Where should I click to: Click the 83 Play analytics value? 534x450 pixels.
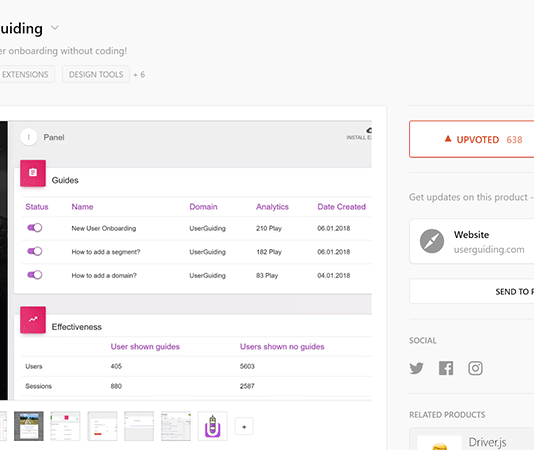pos(267,275)
